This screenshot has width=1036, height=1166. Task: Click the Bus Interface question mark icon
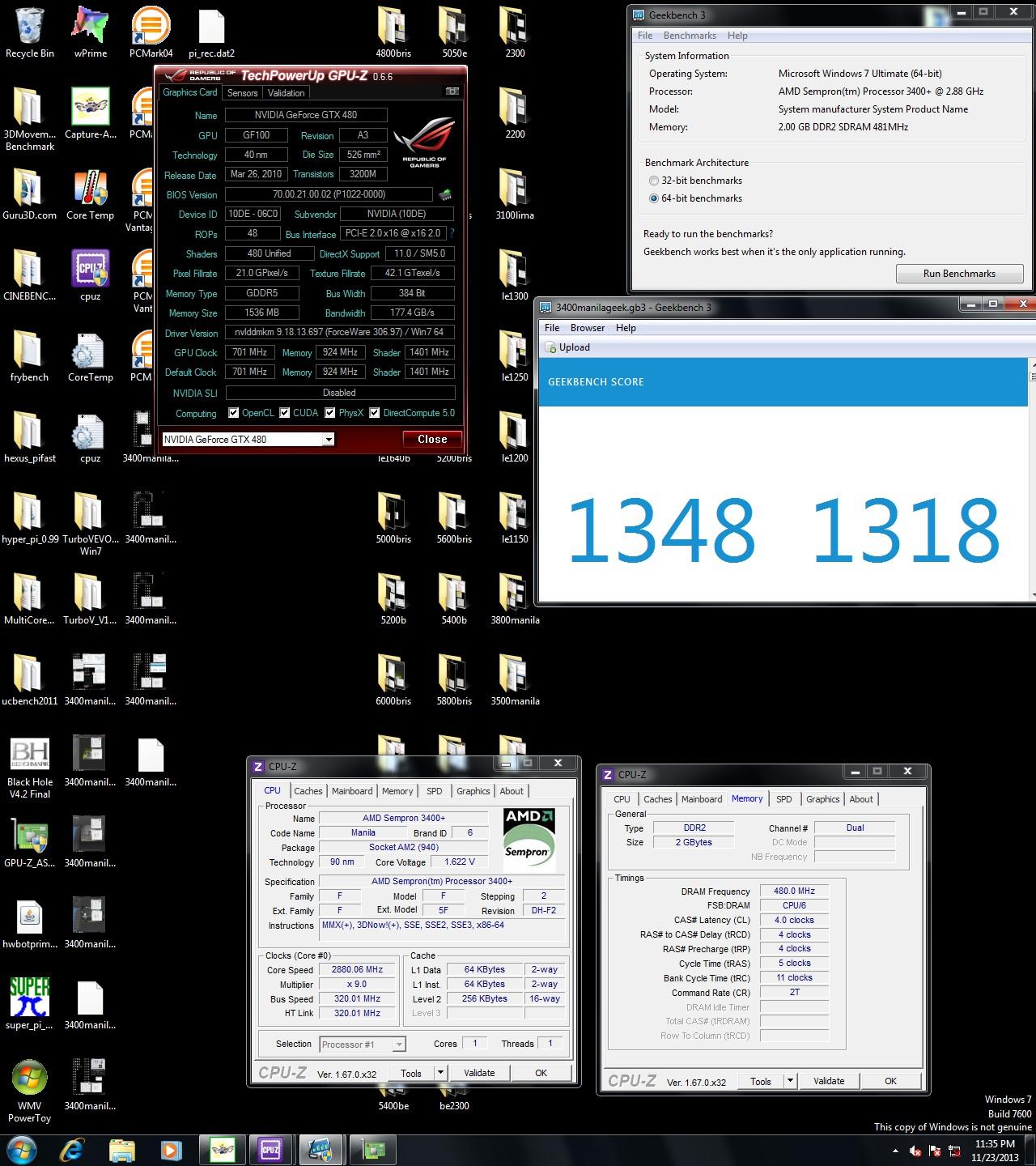(x=452, y=233)
